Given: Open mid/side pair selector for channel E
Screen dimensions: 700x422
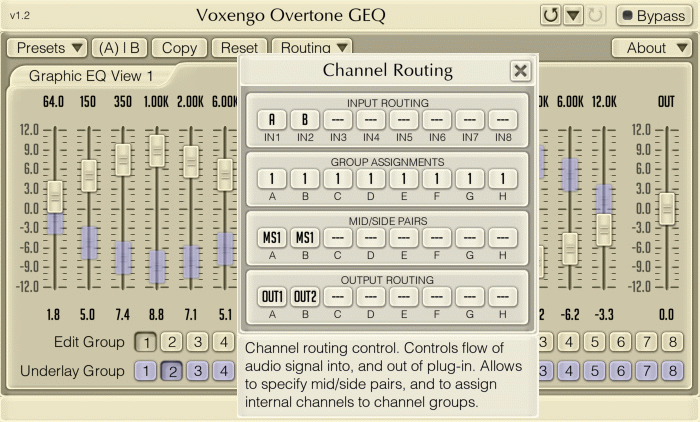Looking at the screenshot, I should [x=404, y=238].
